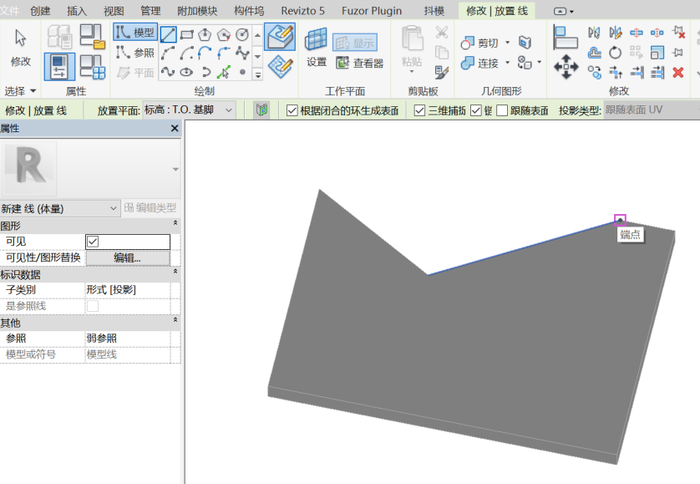700x484 pixels.
Task: Toggle the 可见 checkbox in properties
Action: click(93, 242)
